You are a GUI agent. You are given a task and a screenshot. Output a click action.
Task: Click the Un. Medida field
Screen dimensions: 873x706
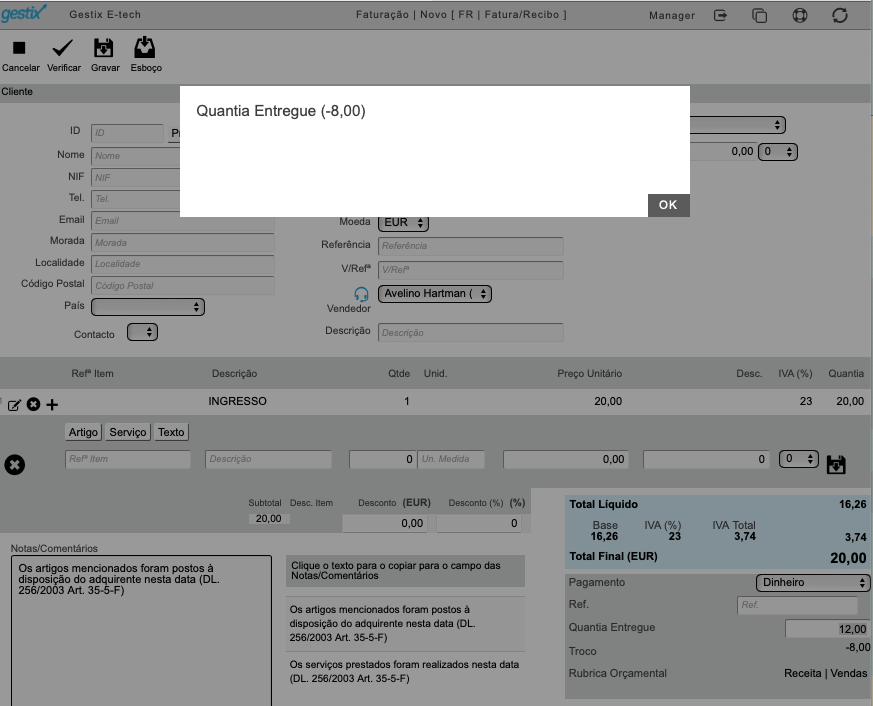click(x=452, y=459)
